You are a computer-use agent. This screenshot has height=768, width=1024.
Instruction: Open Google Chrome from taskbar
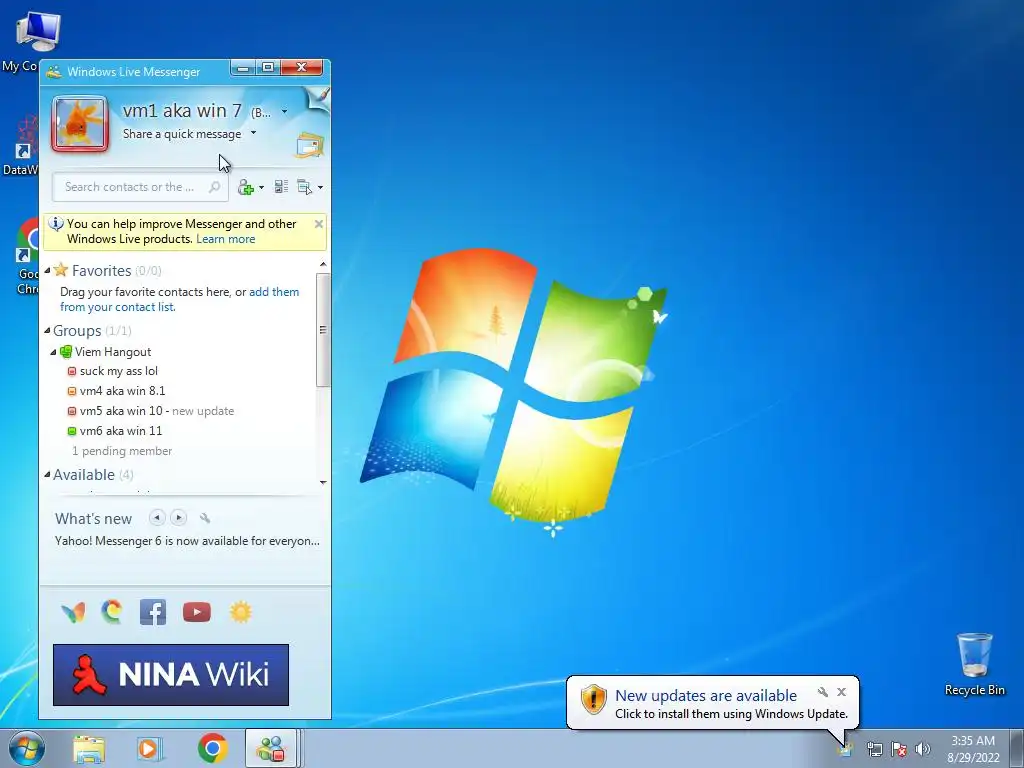point(212,748)
